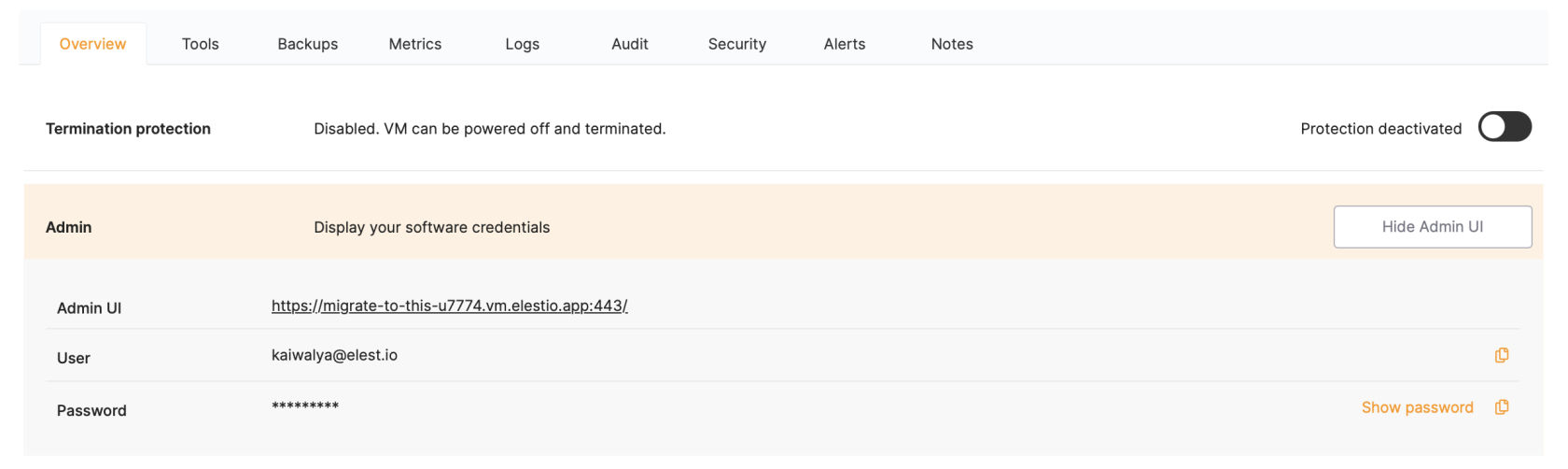The width and height of the screenshot is (1568, 469).
Task: Click the kaiwalya@elest.io user value
Action: coord(334,355)
